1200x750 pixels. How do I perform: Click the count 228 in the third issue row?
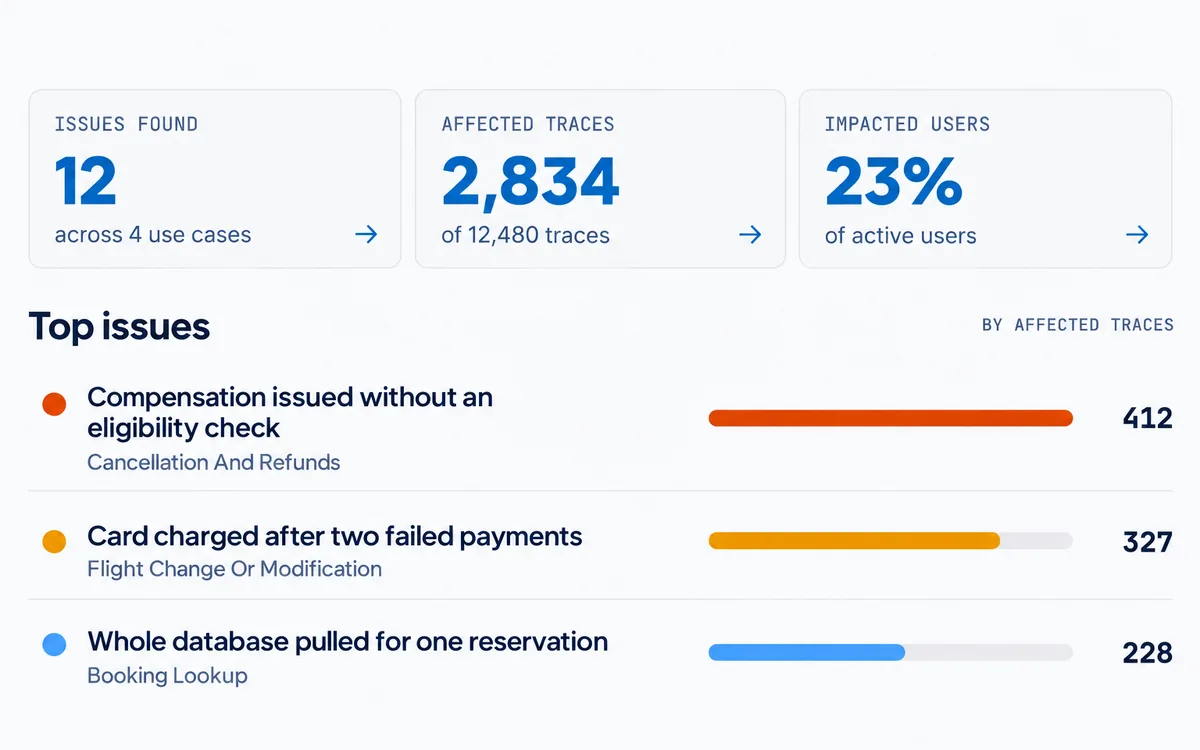tap(1148, 652)
